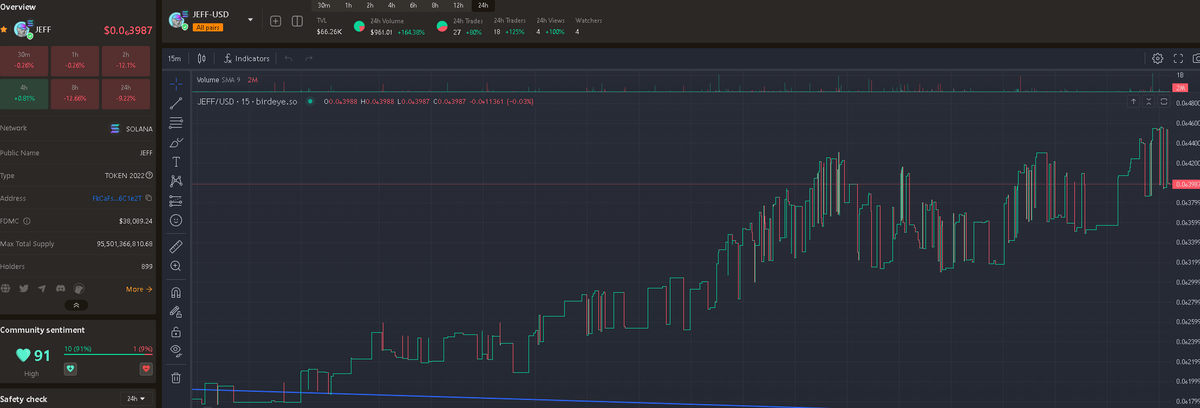Screen dimensions: 1200x408
Task: Open the chart patterns tool
Action: click(176, 181)
